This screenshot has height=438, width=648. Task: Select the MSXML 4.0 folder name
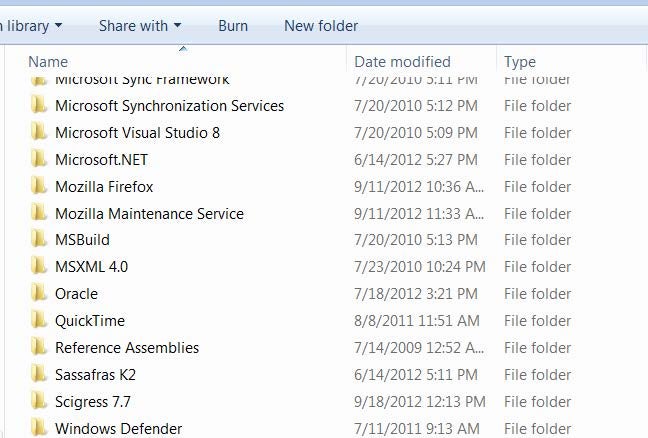point(91,267)
